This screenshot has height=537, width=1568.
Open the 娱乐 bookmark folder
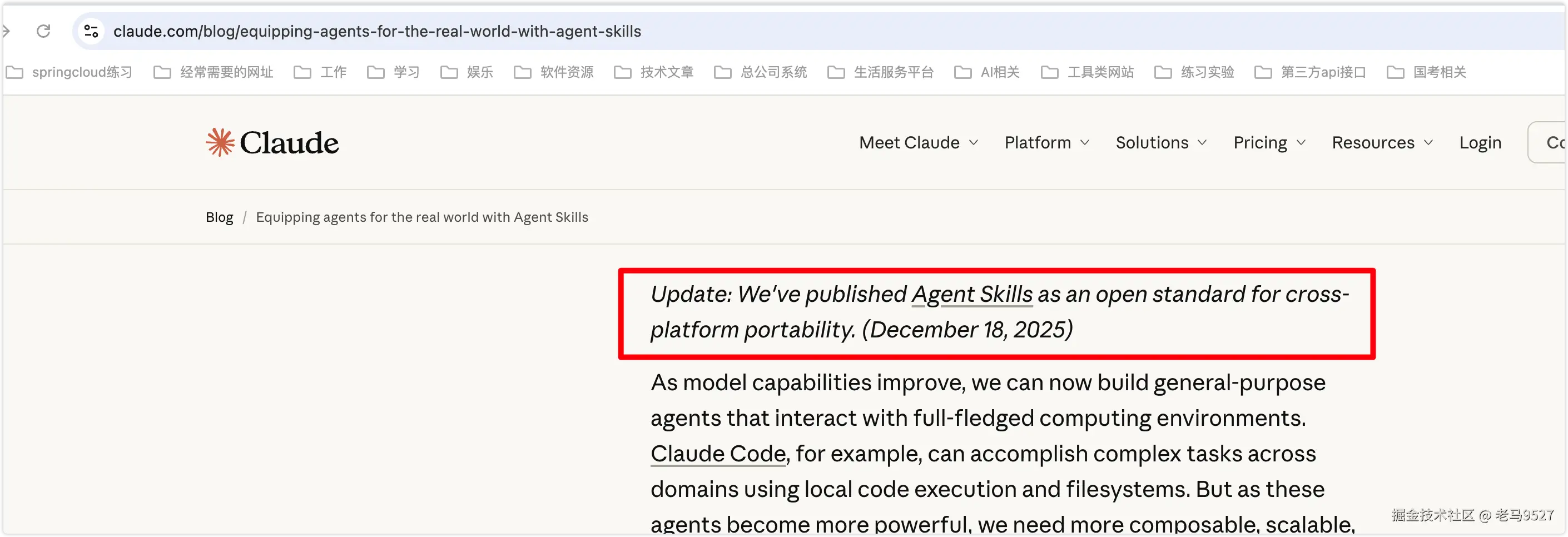(x=467, y=72)
